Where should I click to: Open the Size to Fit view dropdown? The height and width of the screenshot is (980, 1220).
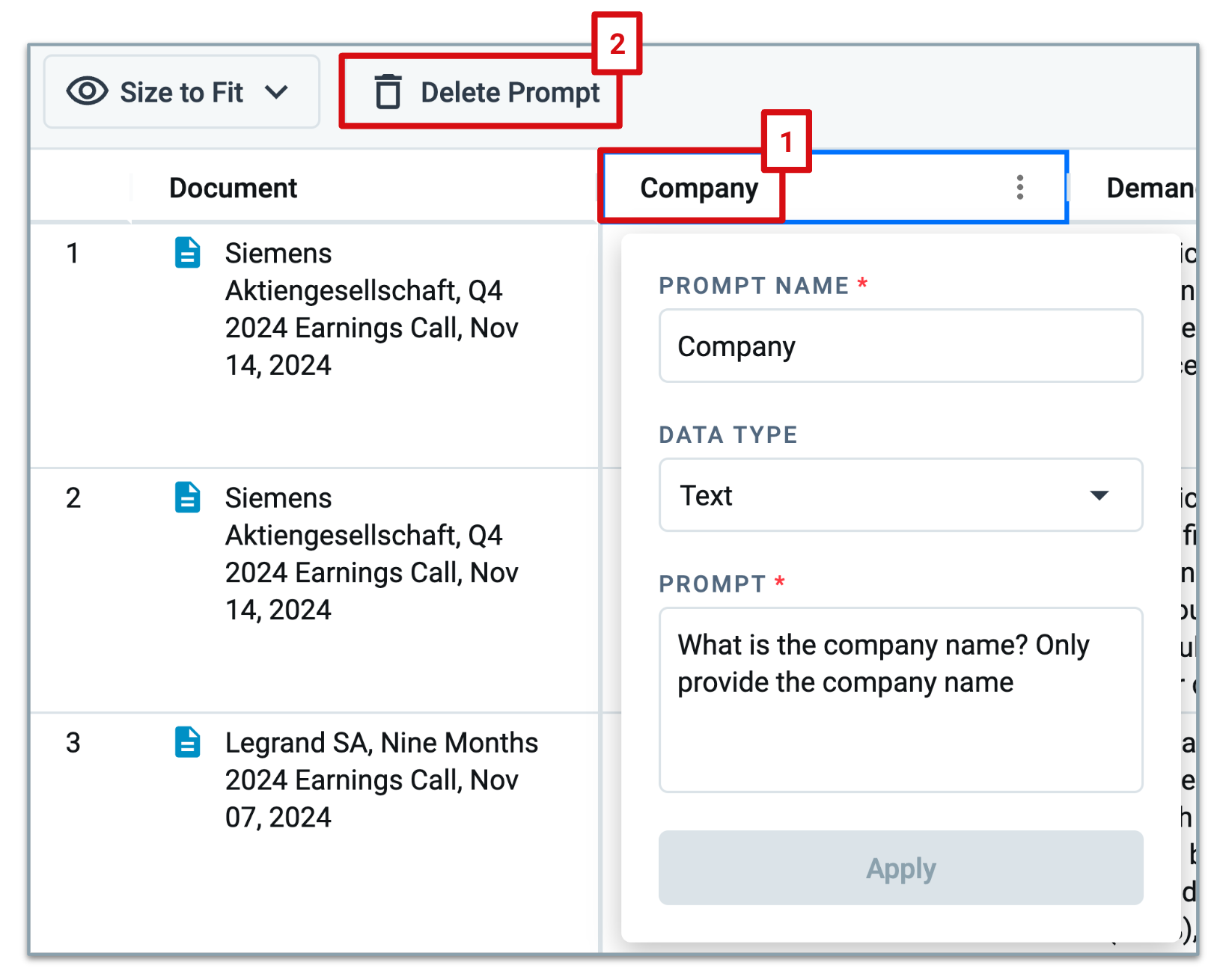pyautogui.click(x=182, y=92)
